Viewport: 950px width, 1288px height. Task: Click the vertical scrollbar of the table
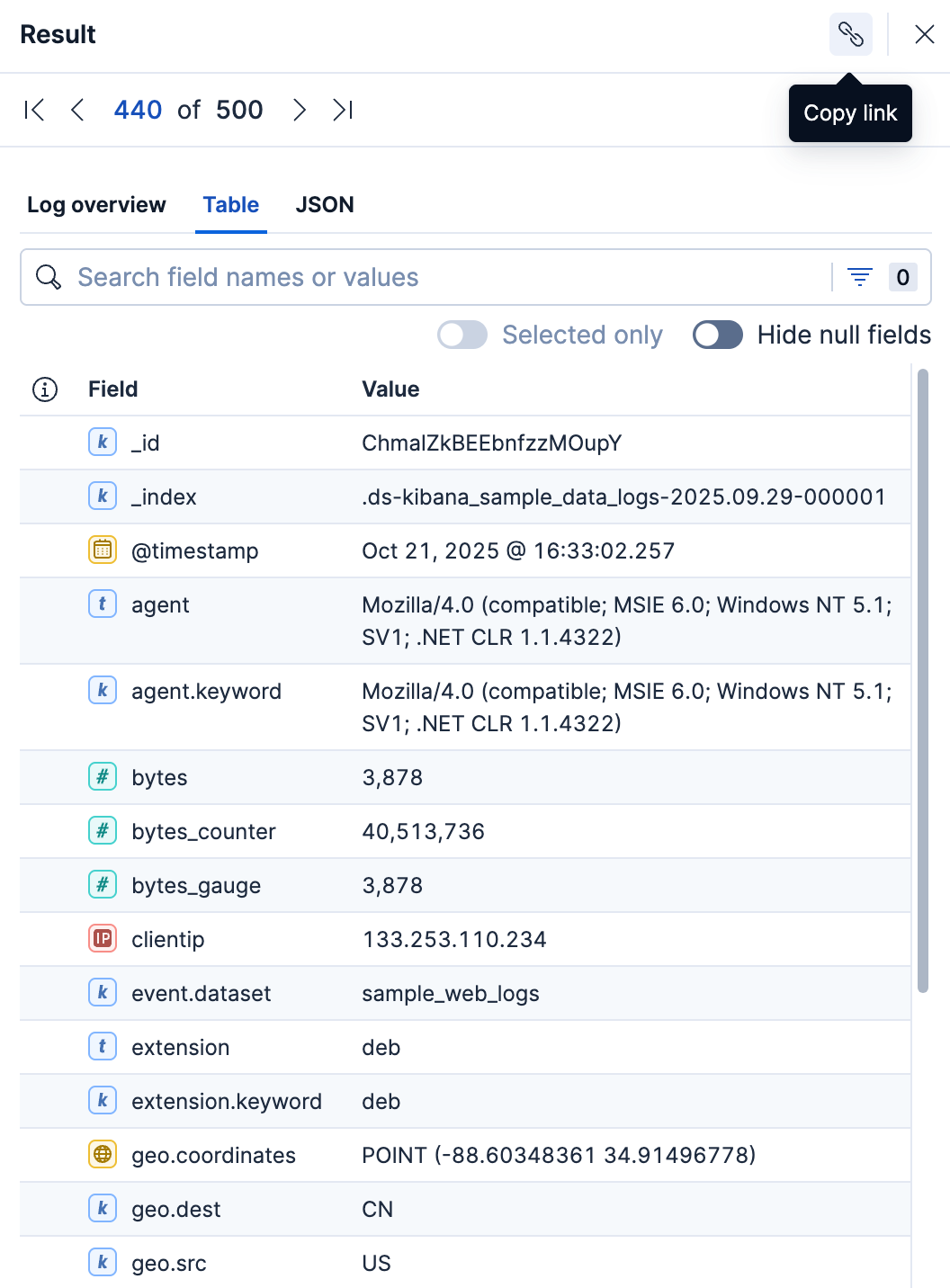(922, 680)
